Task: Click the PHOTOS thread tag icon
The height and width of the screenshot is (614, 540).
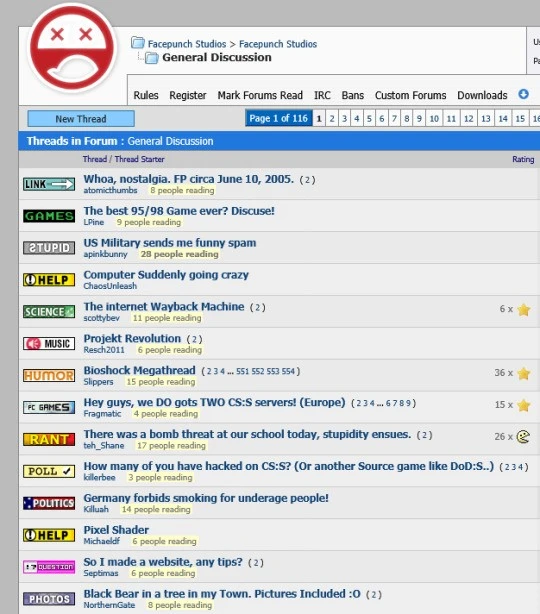Action: point(49,599)
